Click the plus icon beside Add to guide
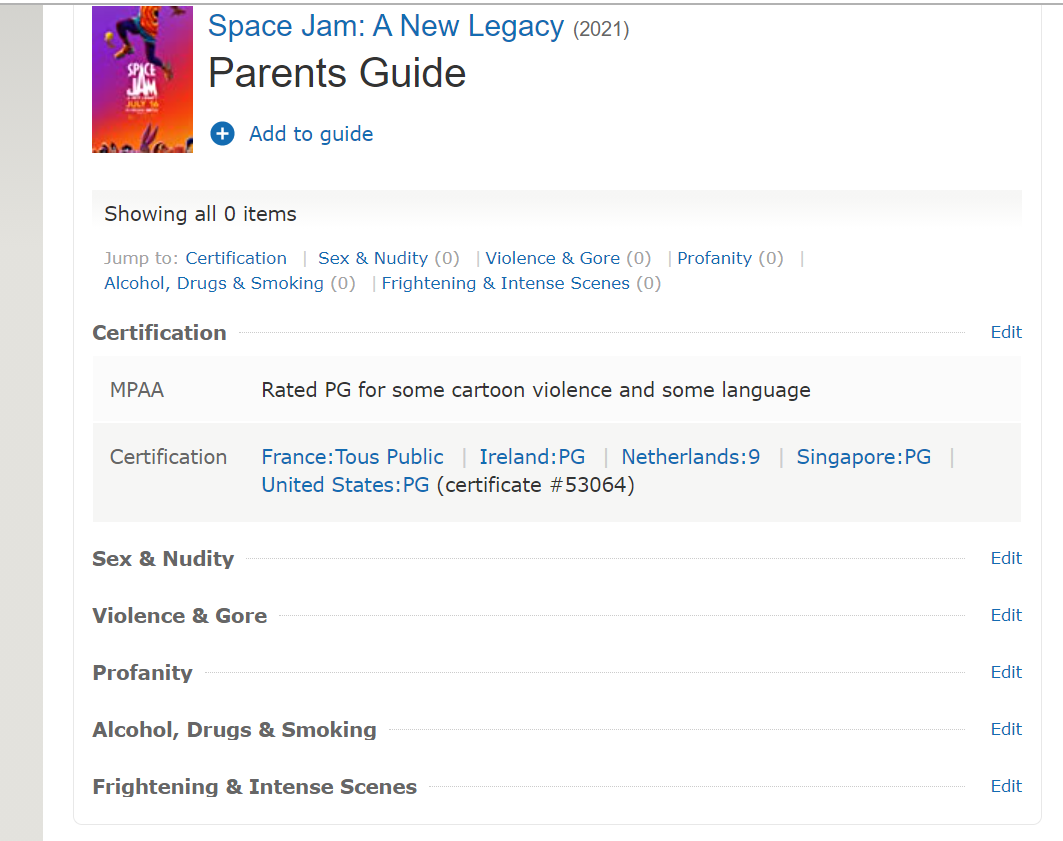The image size is (1063, 841). [x=222, y=134]
